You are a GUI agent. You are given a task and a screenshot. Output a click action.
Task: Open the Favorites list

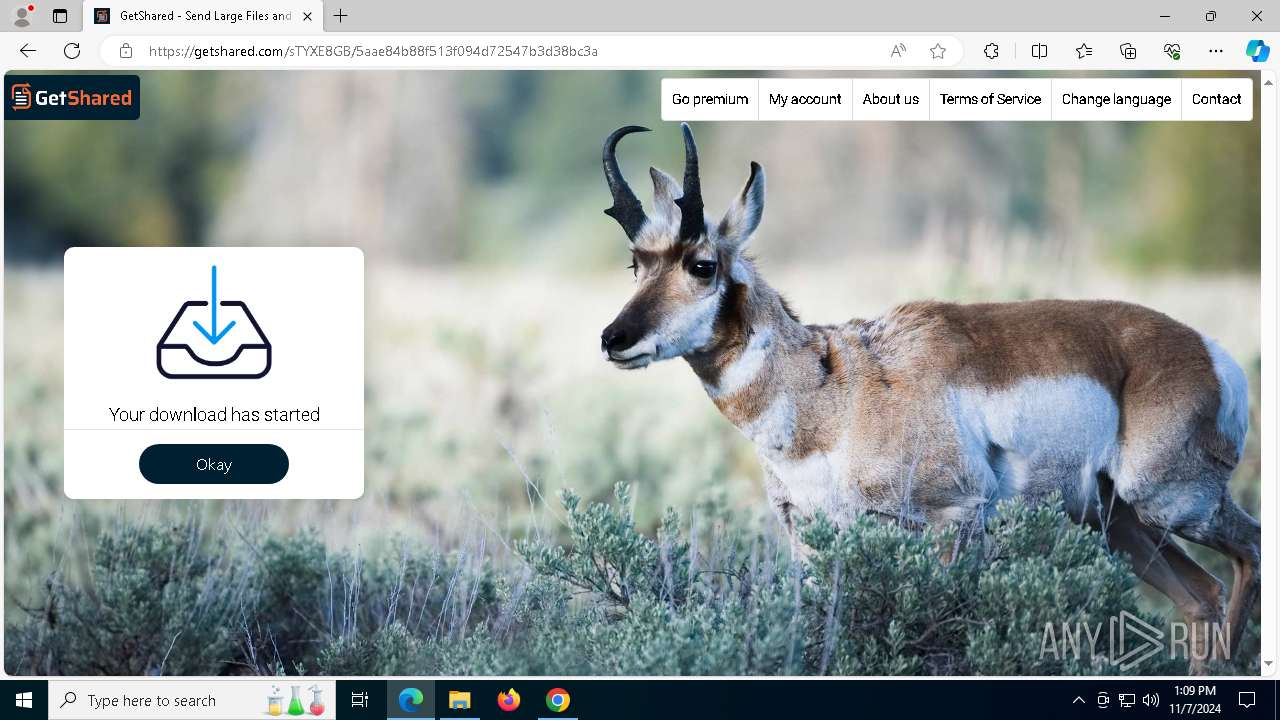1084,51
